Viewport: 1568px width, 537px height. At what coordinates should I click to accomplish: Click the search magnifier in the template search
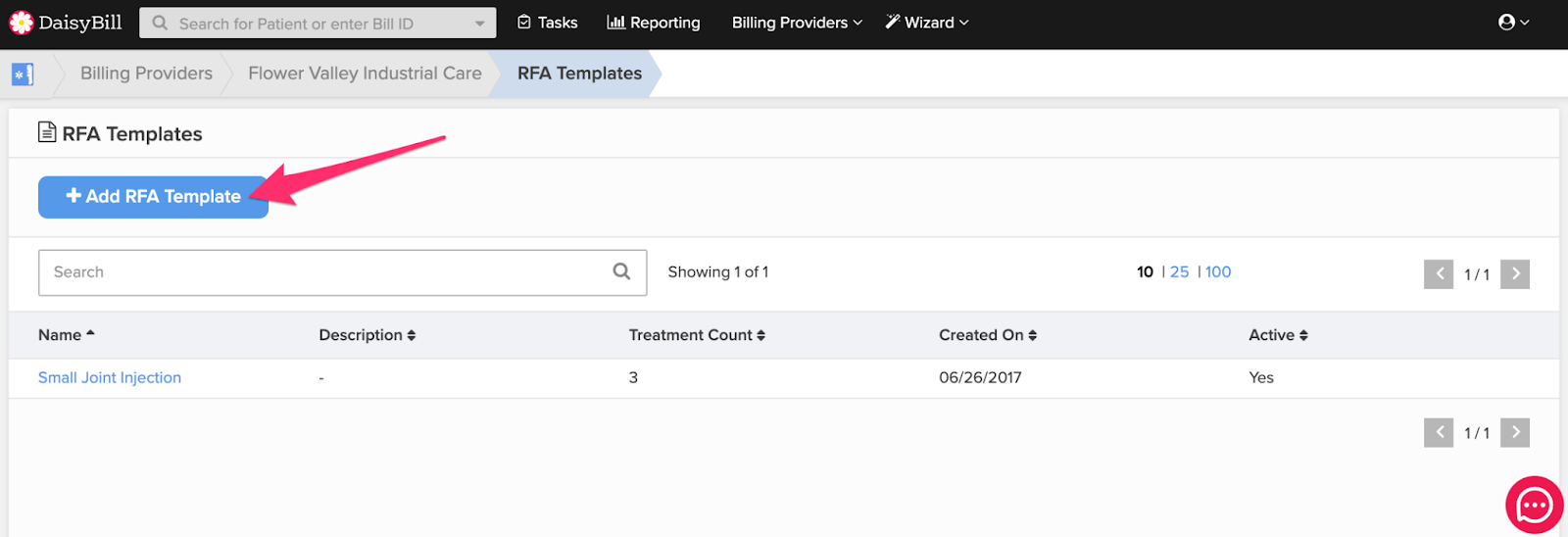pos(621,271)
